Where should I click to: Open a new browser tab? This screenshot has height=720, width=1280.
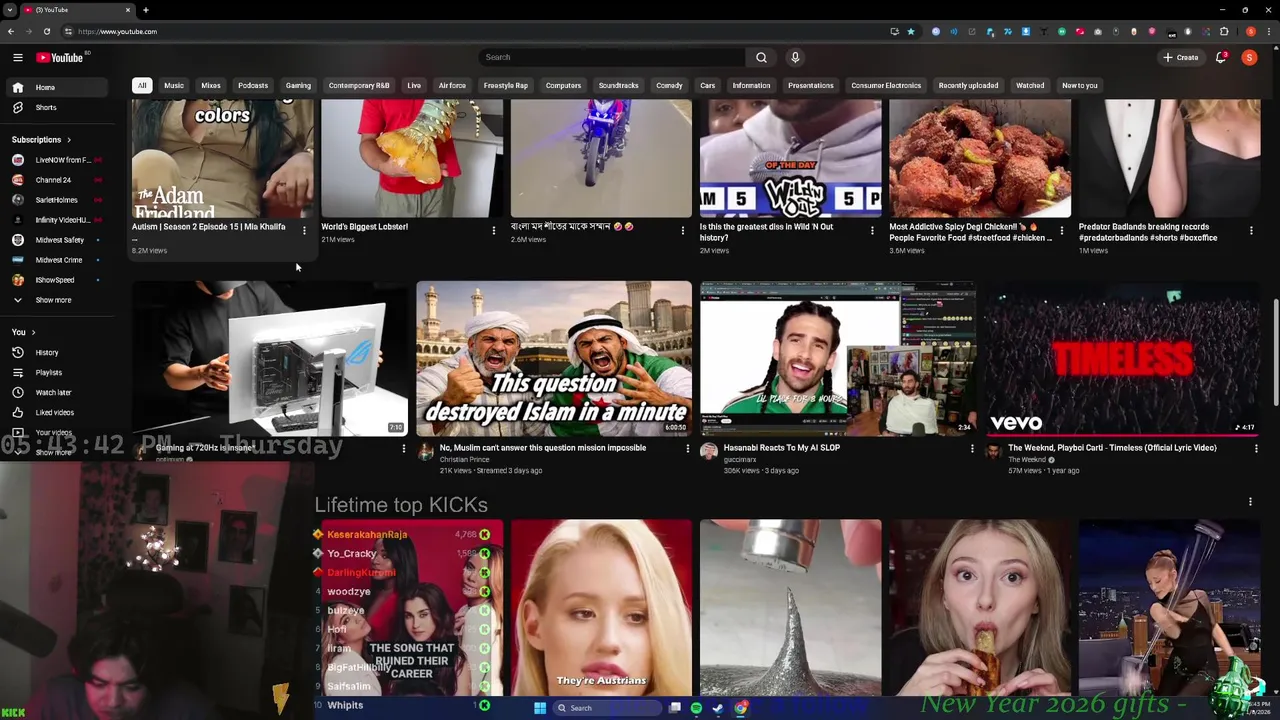(145, 10)
